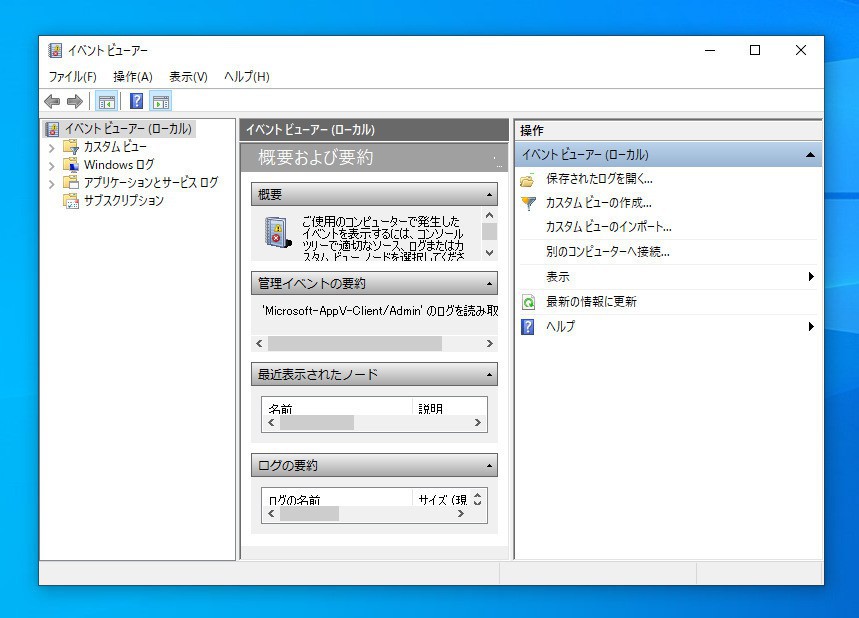Click the 説明 column header in 最近表示されたノード
This screenshot has height=618, width=859.
431,408
